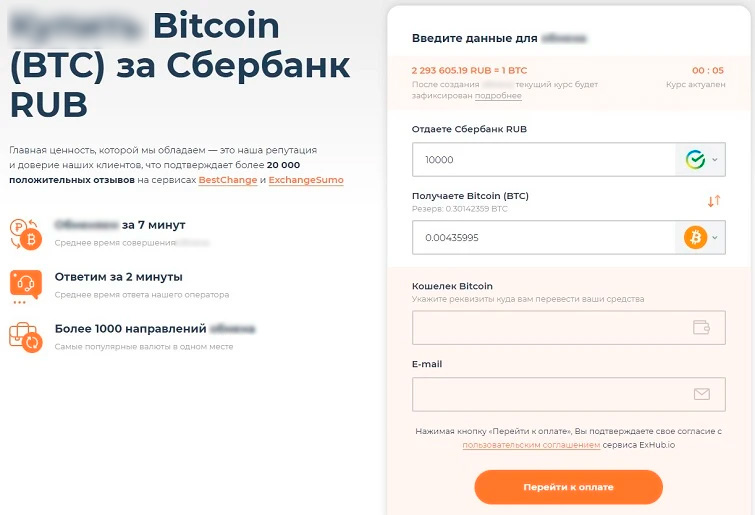Click the «подробнее» rate details link
Screen dimensions: 755x515
(x=497, y=96)
